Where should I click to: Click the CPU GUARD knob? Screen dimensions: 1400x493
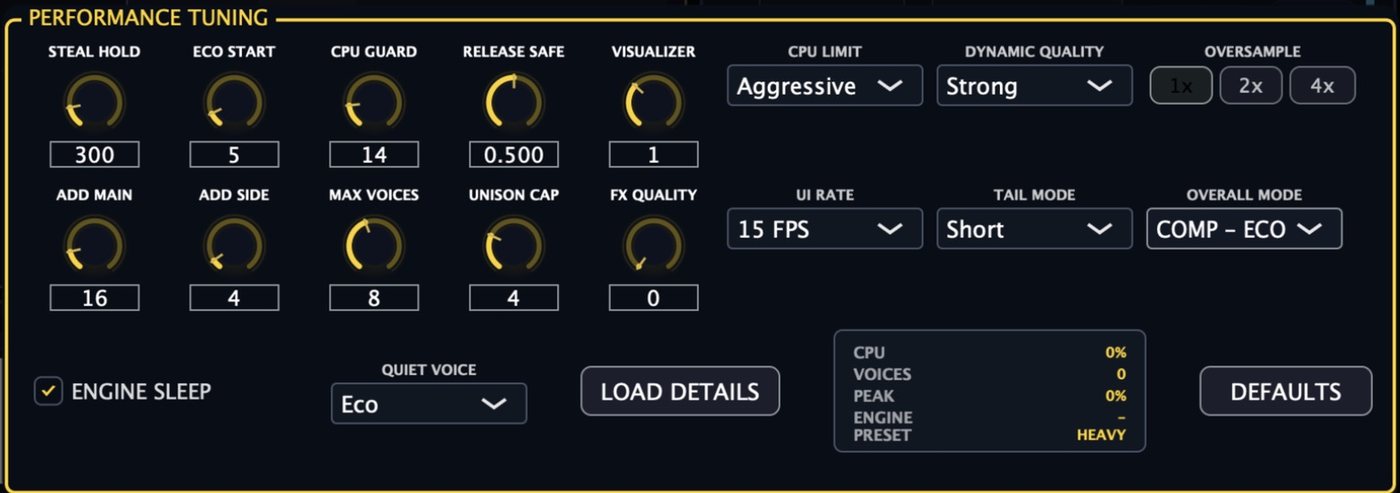[374, 103]
